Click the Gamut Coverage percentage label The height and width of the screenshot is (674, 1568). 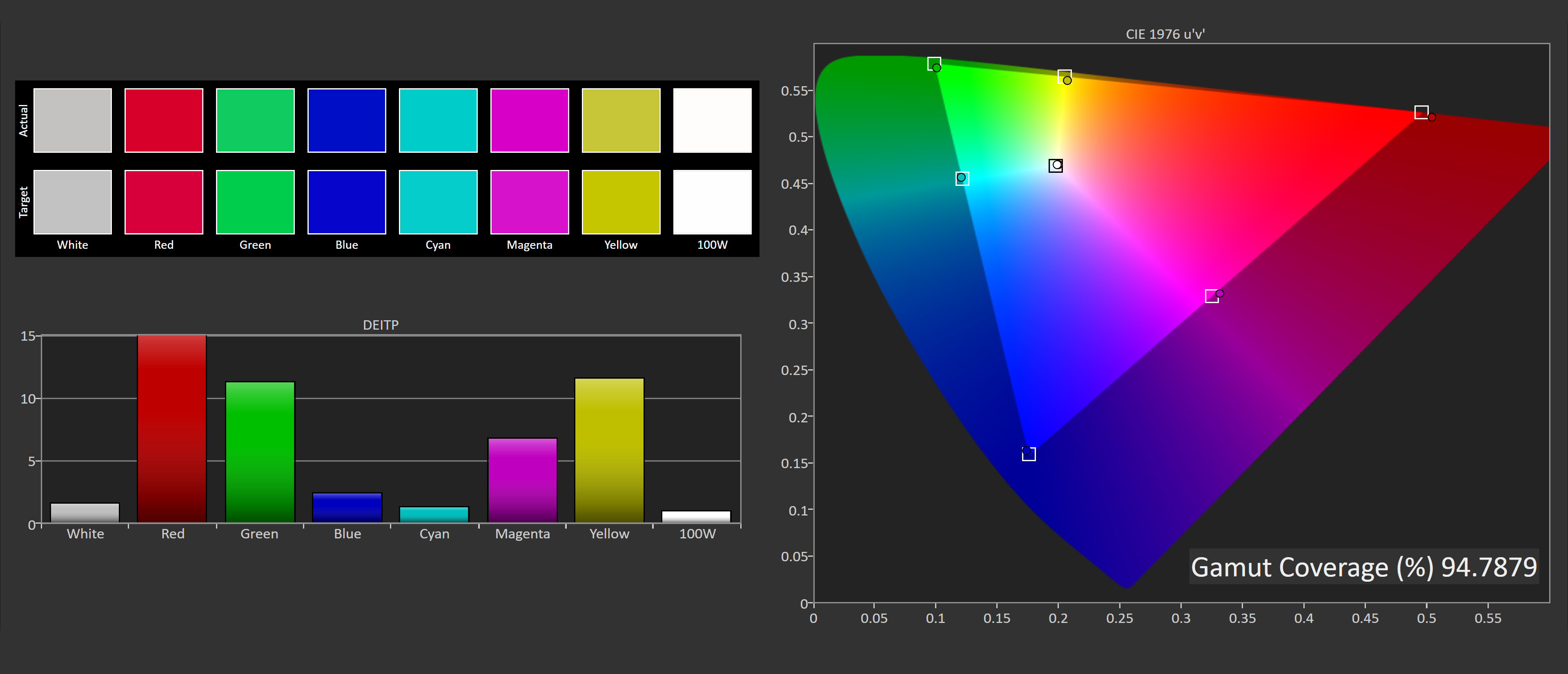point(1363,567)
